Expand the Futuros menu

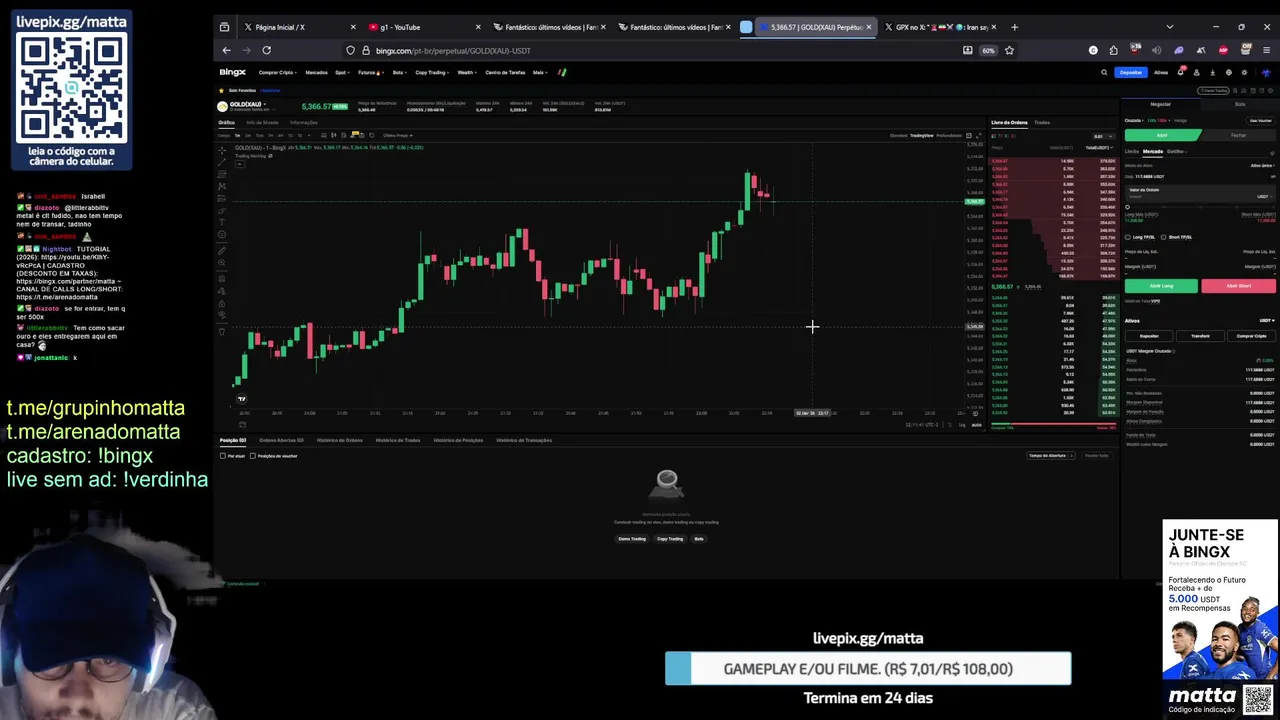[x=371, y=72]
